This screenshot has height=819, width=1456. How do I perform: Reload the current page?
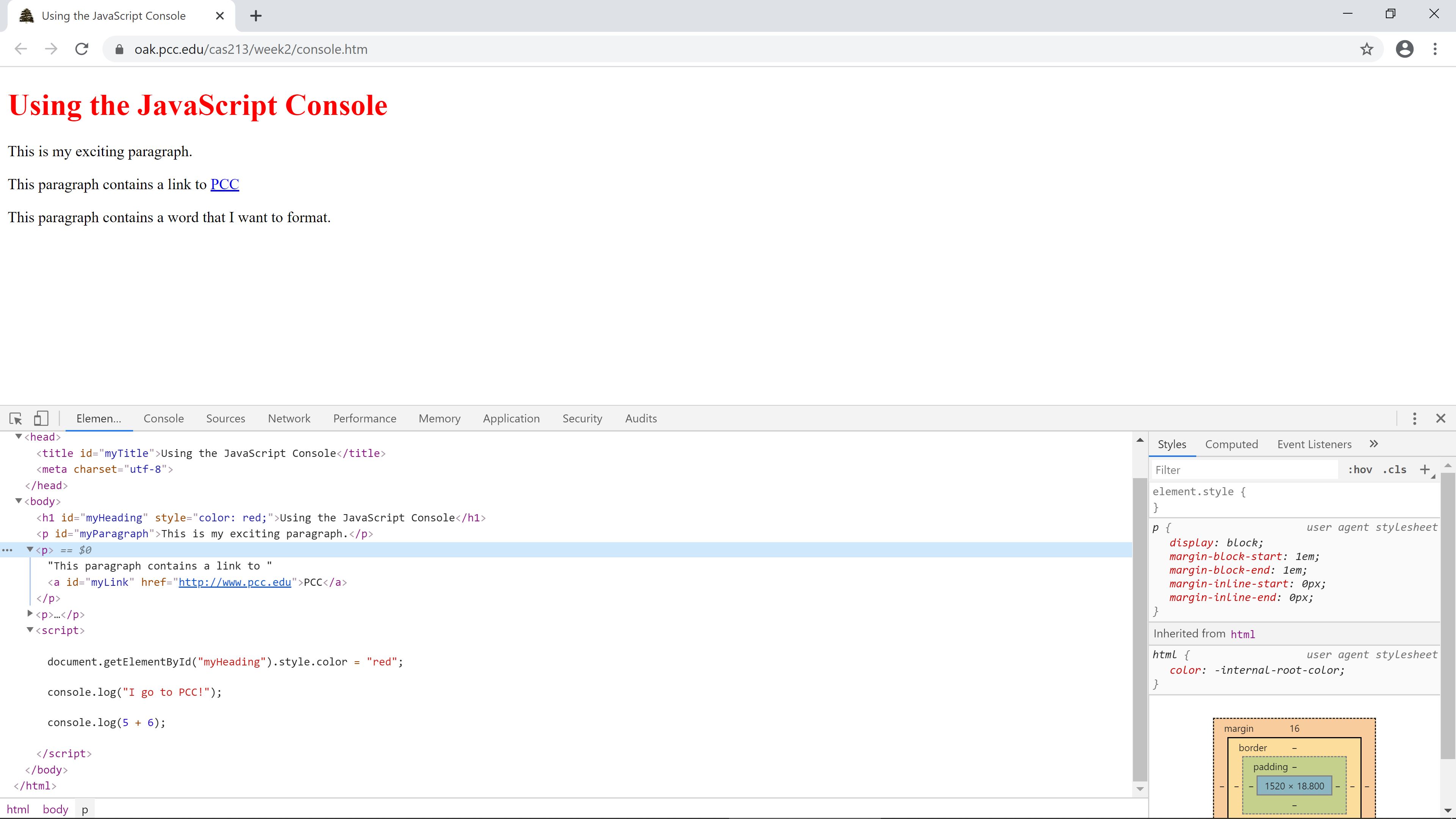pyautogui.click(x=82, y=49)
